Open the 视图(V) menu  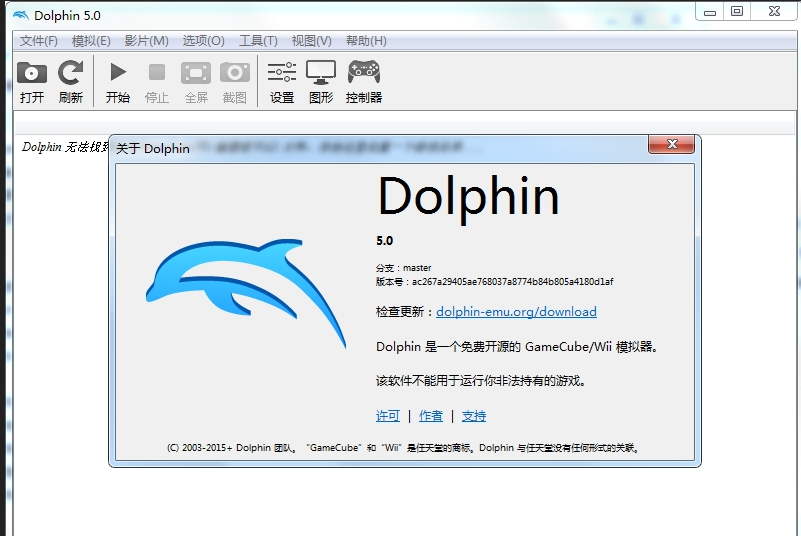312,41
